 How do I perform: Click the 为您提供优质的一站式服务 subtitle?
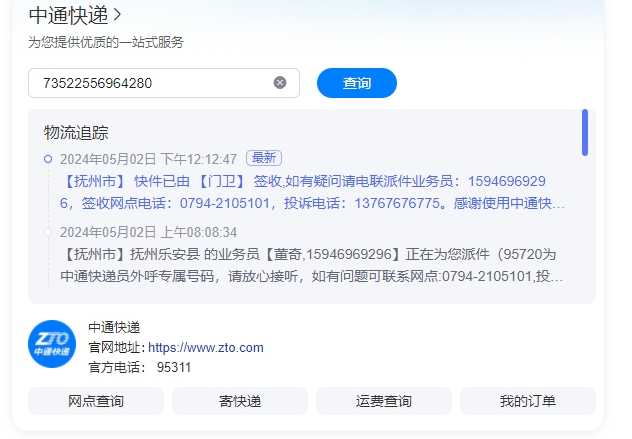pyautogui.click(x=106, y=42)
